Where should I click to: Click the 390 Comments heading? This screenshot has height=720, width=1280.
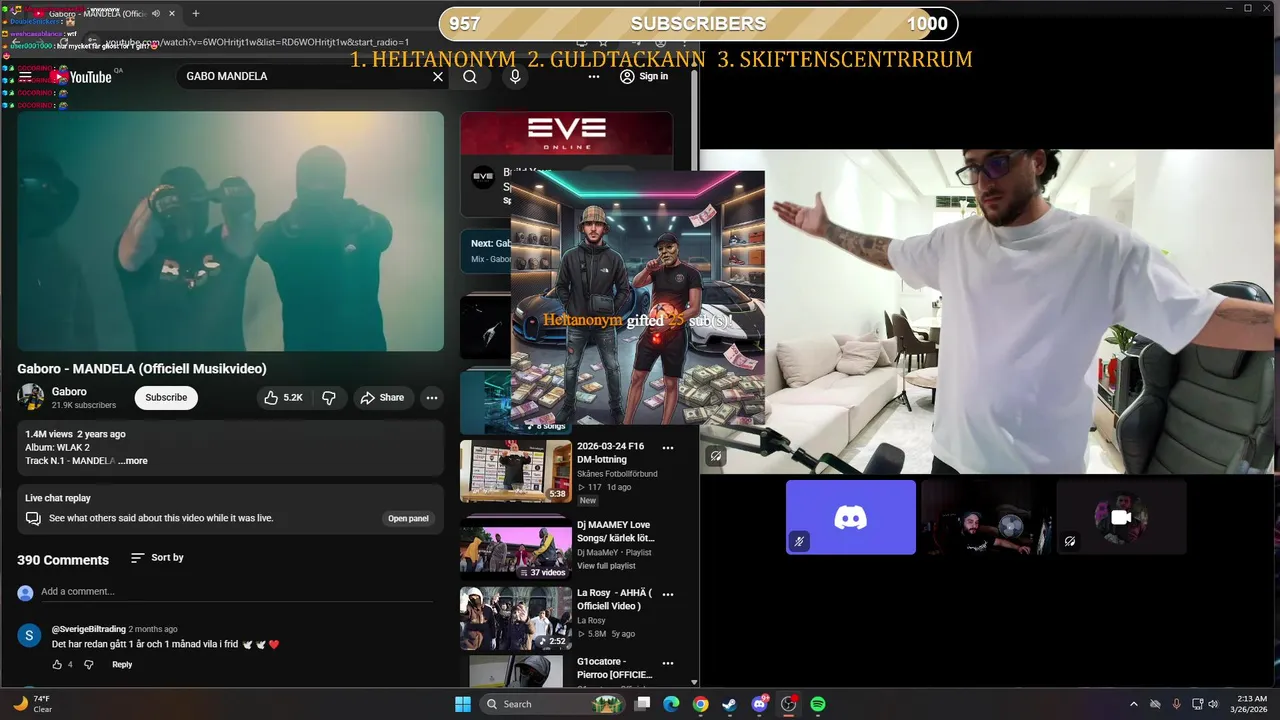pyautogui.click(x=63, y=560)
